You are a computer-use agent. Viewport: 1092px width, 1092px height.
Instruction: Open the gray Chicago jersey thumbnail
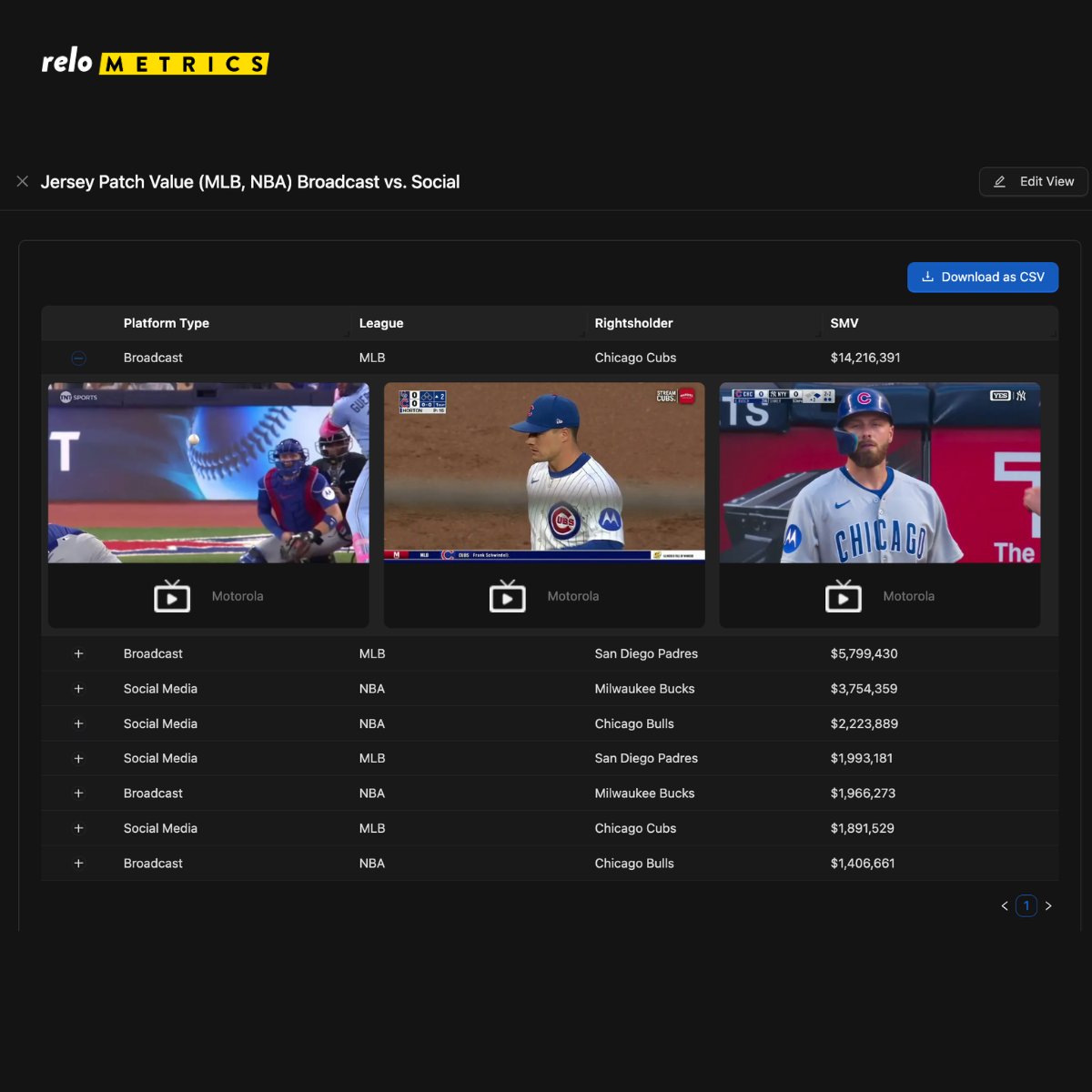[x=880, y=472]
